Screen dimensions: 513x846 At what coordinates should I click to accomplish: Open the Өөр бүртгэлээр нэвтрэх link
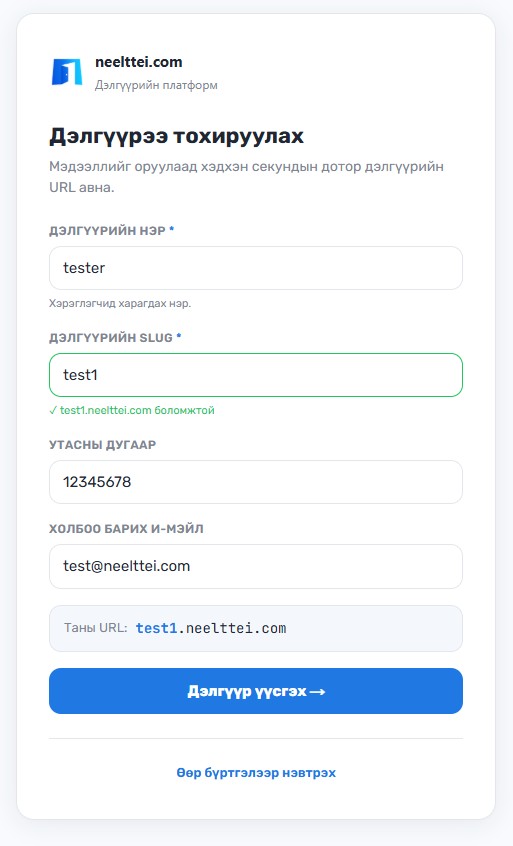pyautogui.click(x=256, y=773)
